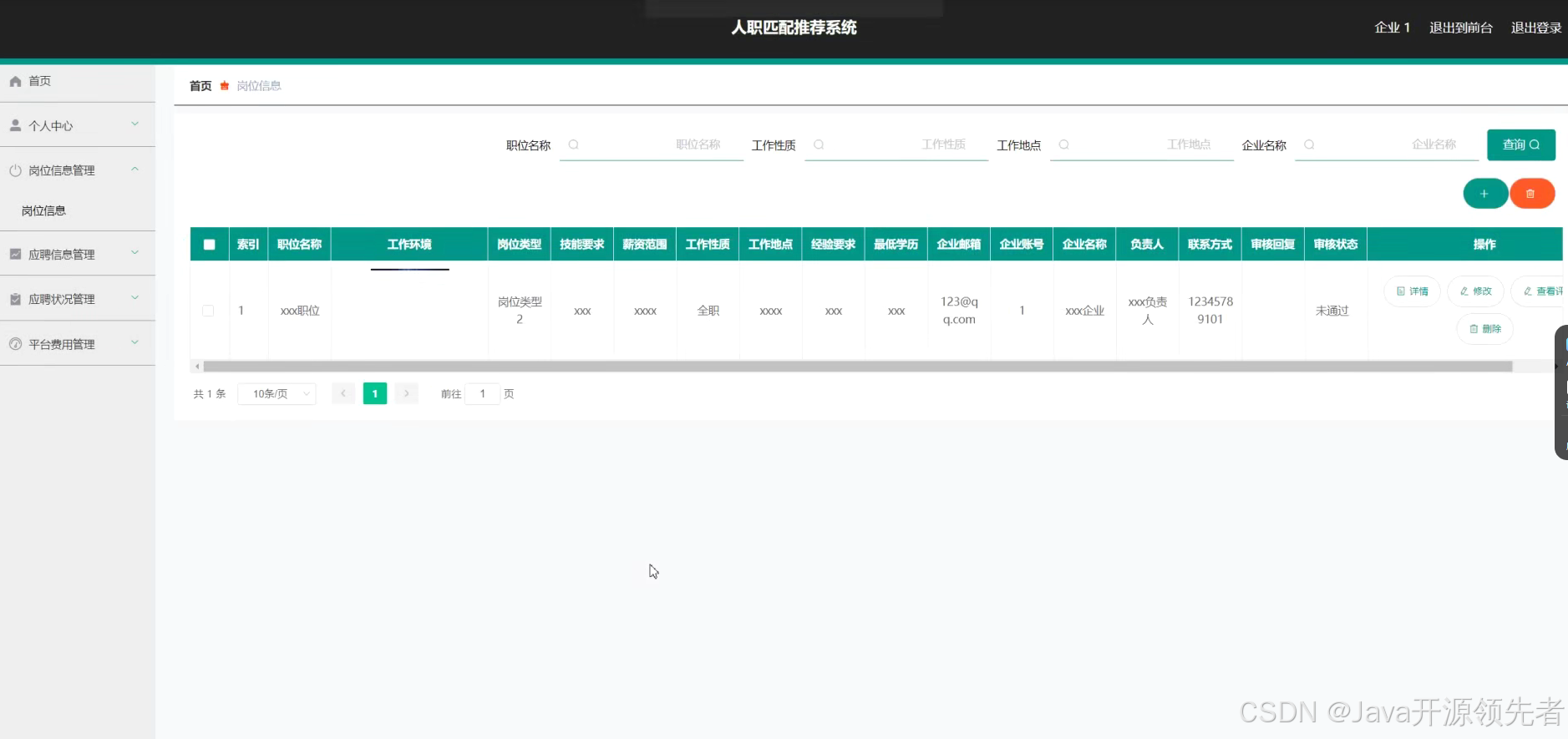Click 修改 button for xxx职位
1568x739 pixels.
pos(1476,291)
